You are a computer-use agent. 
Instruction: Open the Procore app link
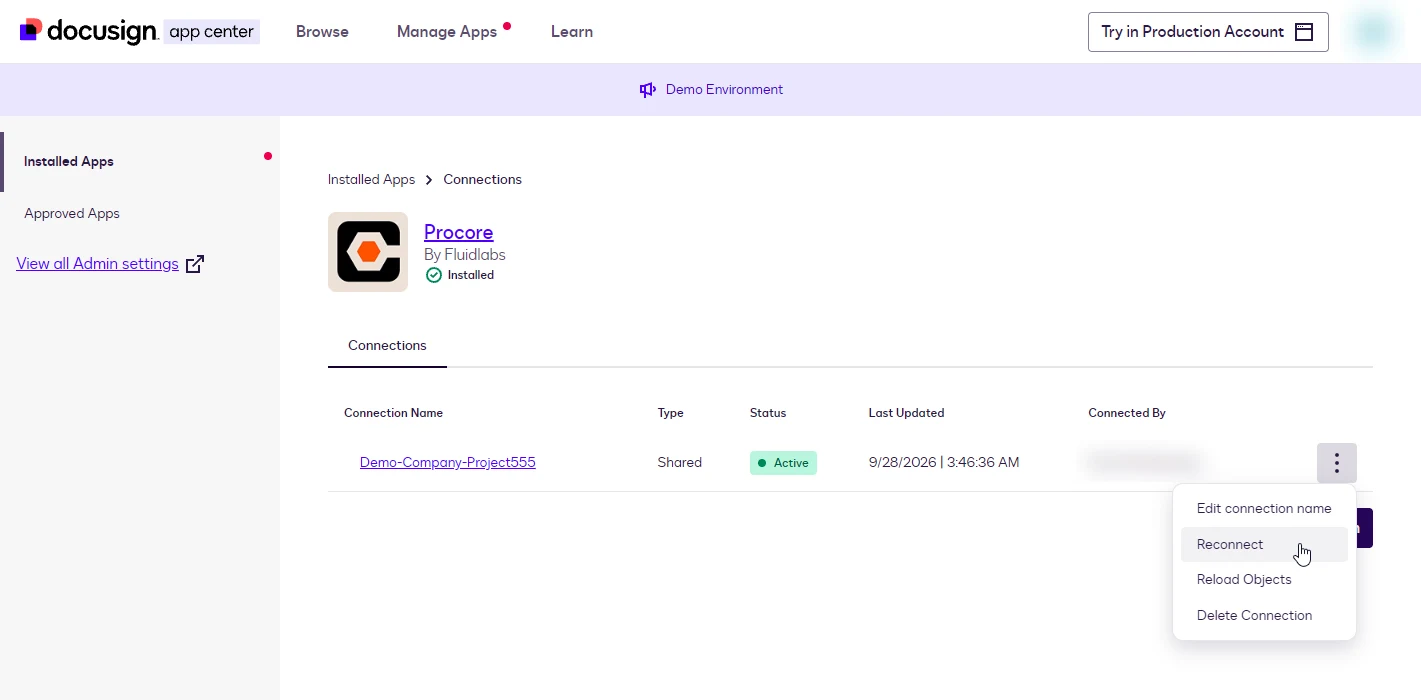point(458,232)
